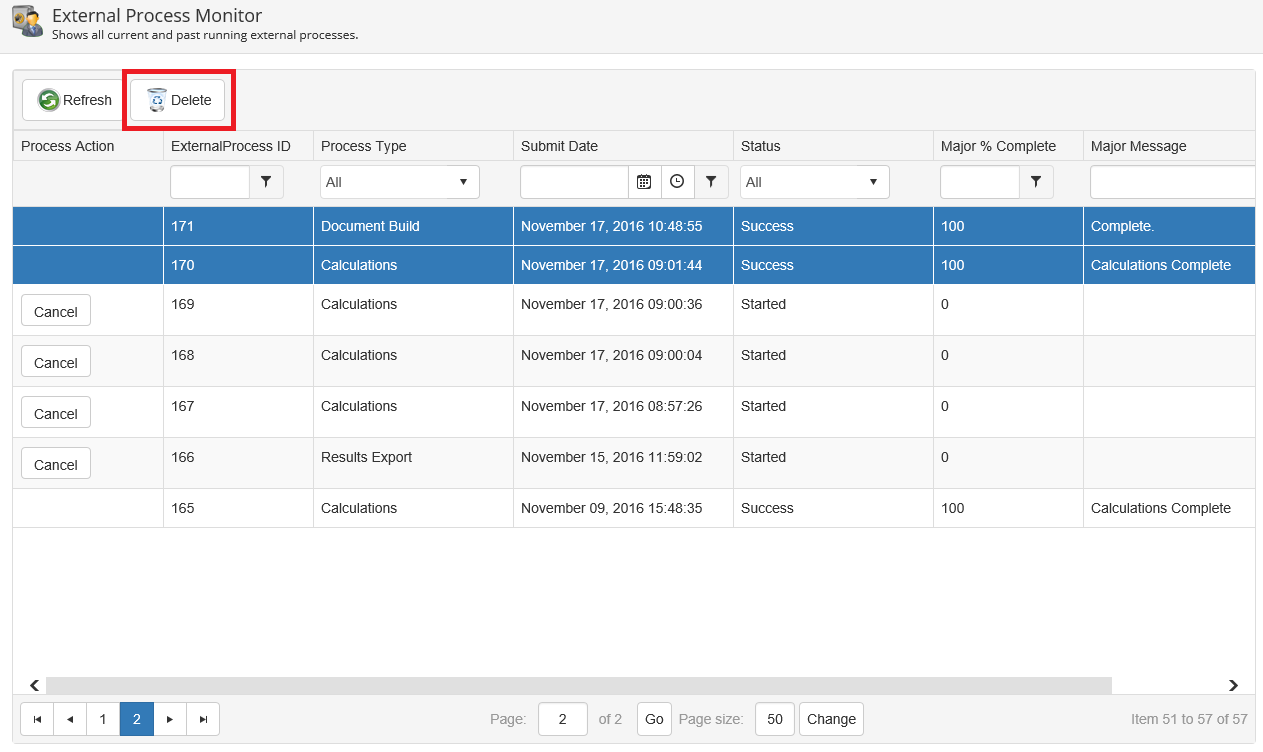Jump to the last page of results
This screenshot has height=752, width=1263.
(x=203, y=719)
